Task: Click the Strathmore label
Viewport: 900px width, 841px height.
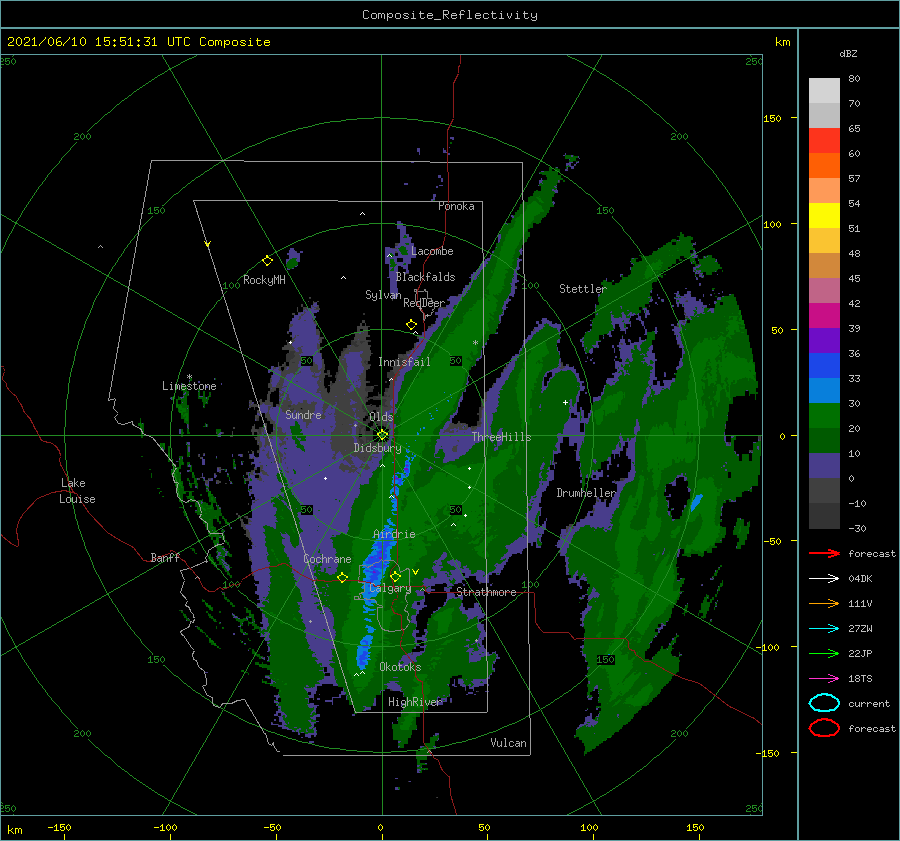Action: pos(486,592)
